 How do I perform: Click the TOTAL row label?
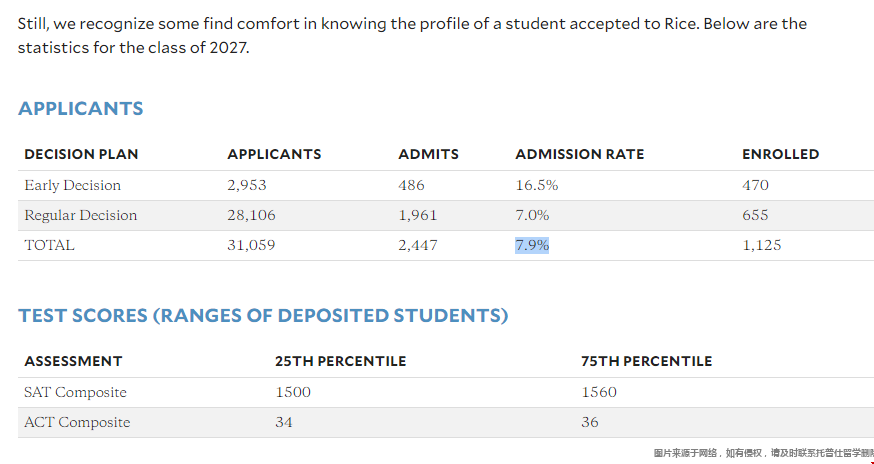(x=49, y=245)
